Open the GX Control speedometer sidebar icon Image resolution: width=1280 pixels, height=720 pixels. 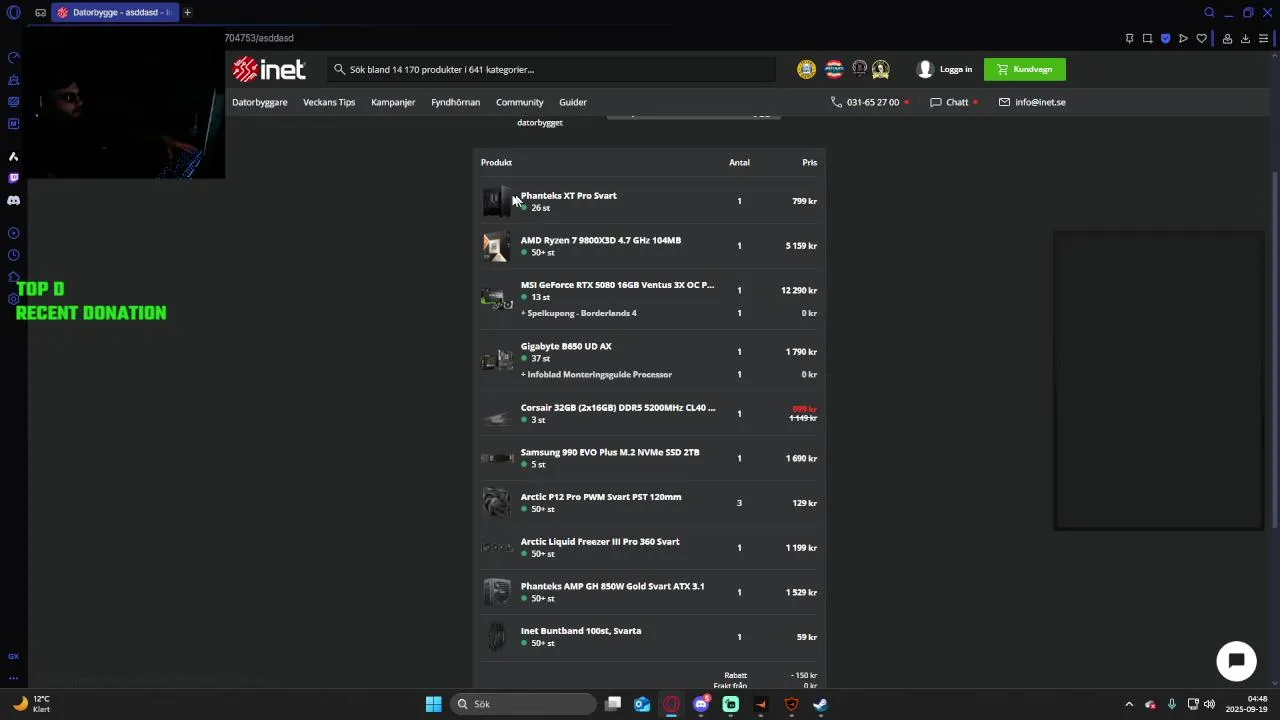13,58
